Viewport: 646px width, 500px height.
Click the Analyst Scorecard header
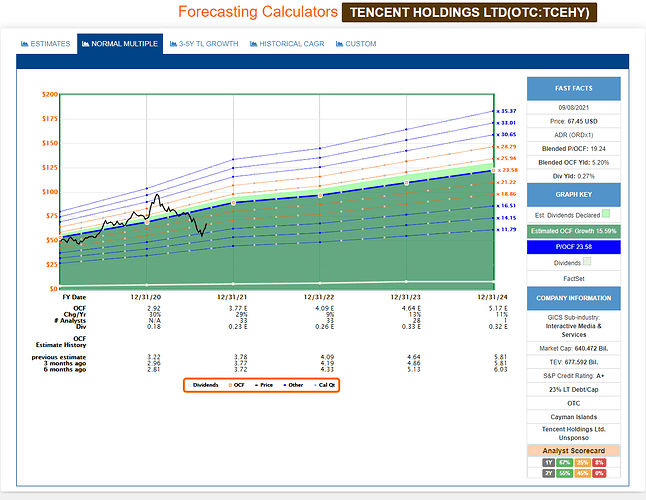coord(573,451)
